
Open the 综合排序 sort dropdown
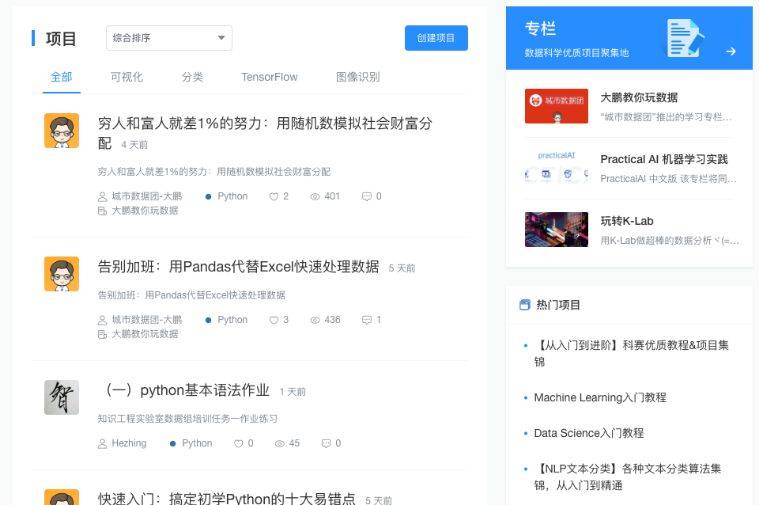pos(169,38)
